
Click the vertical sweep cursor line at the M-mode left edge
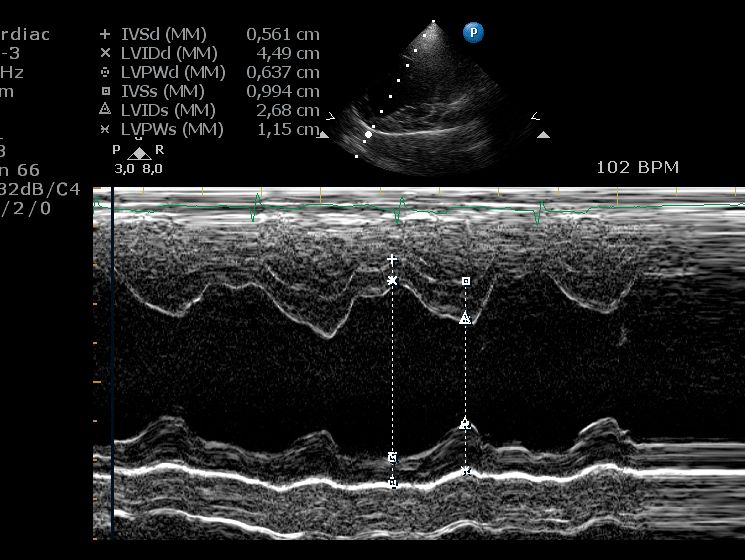(x=112, y=370)
